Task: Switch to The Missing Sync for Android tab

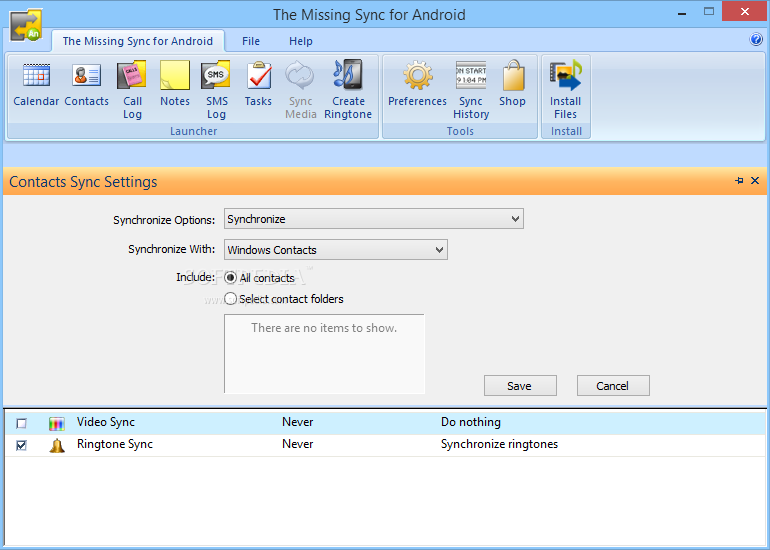Action: [138, 41]
